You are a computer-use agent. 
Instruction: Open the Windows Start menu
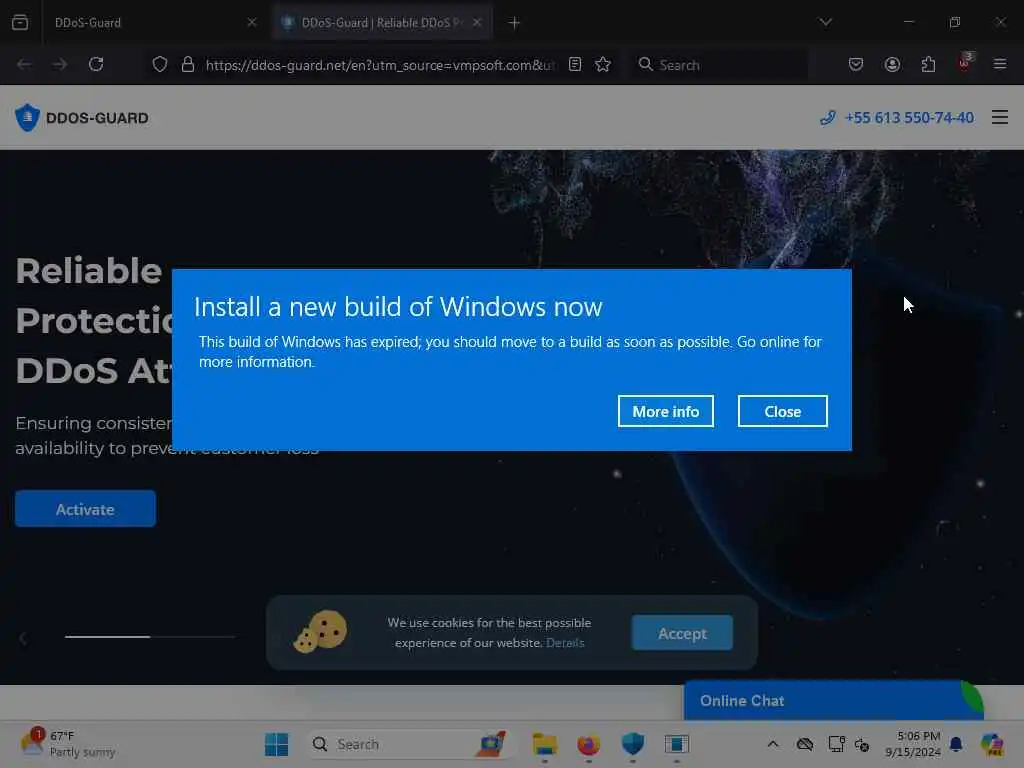click(x=277, y=744)
